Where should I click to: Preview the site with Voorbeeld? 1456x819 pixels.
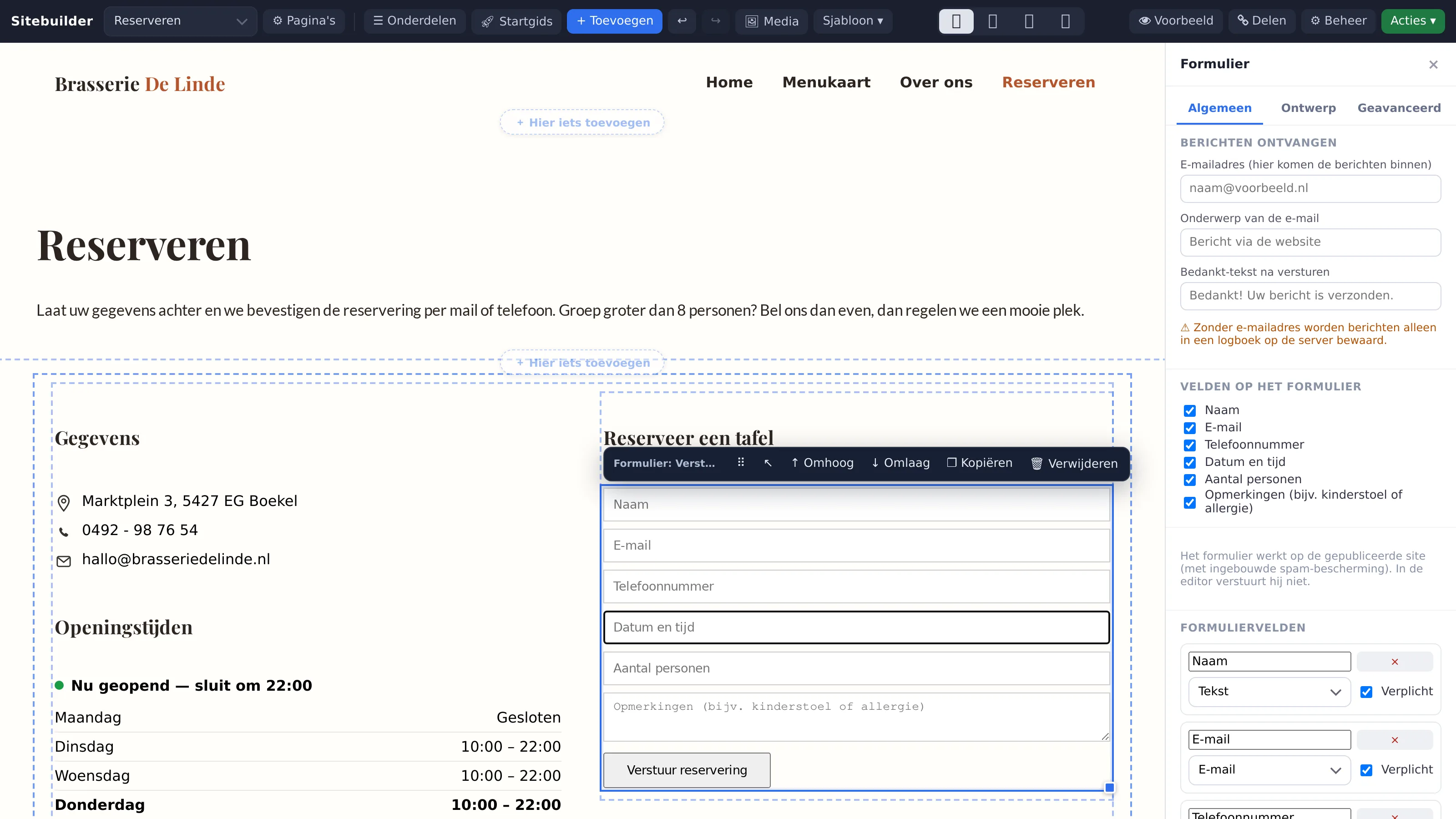point(1176,21)
